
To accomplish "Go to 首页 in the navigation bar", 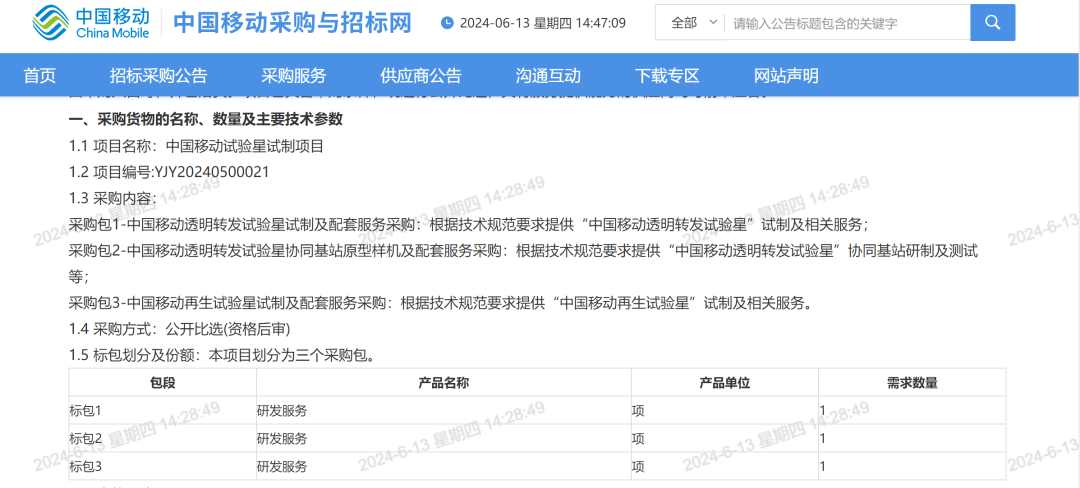I will click(x=39, y=76).
